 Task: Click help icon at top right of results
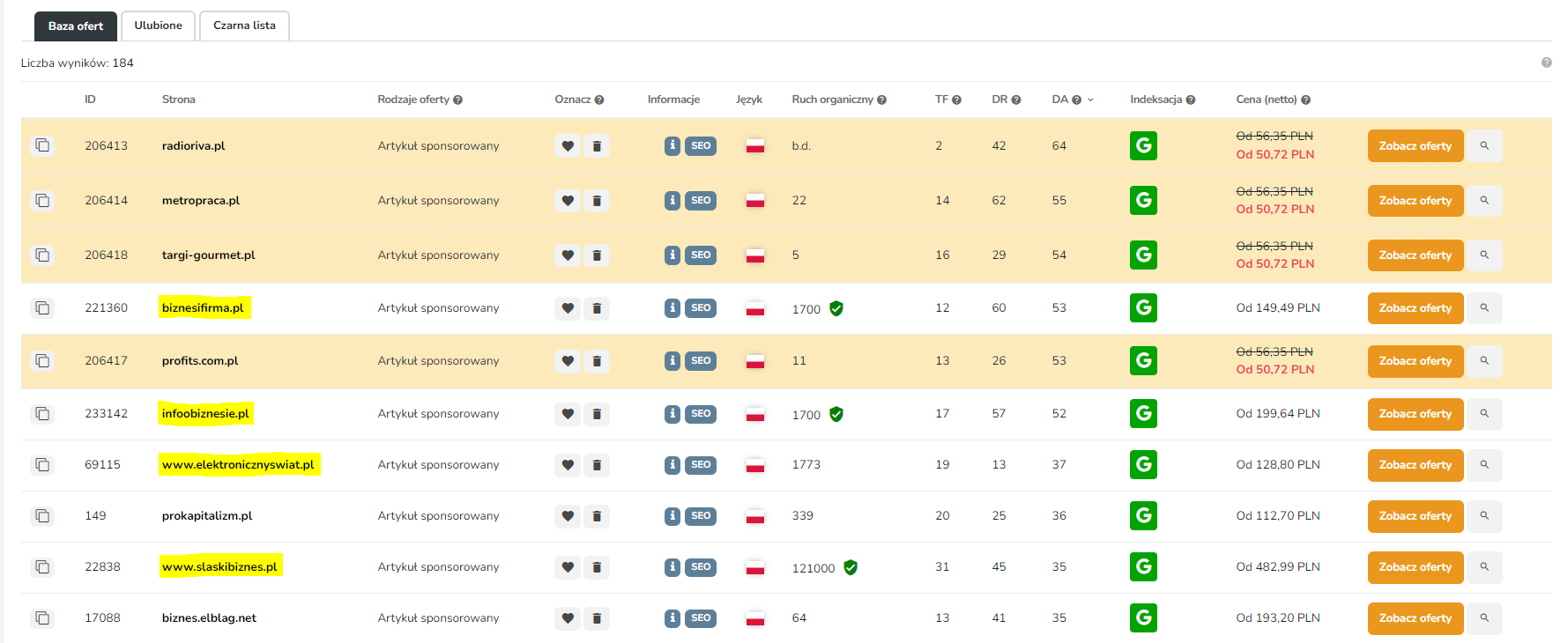tap(1546, 63)
